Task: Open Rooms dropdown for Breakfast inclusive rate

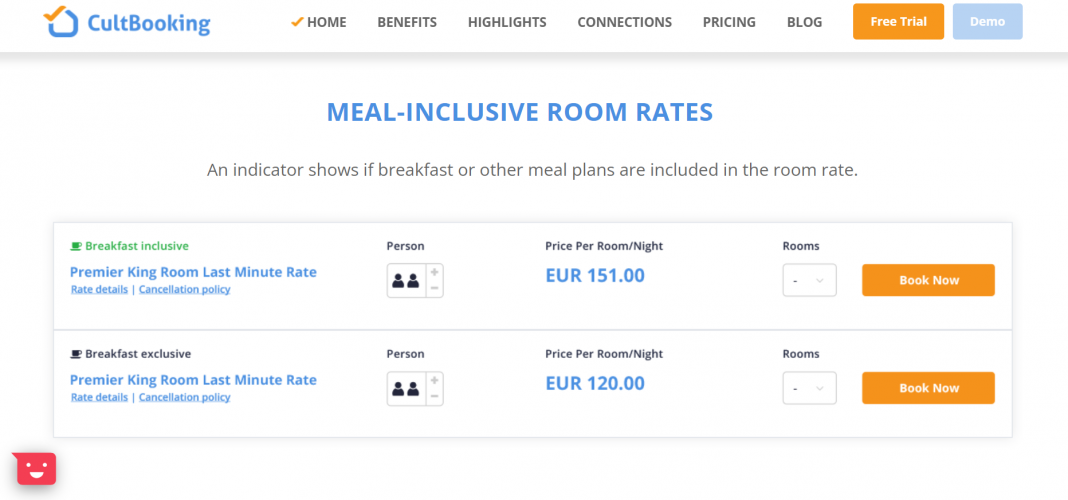Action: click(808, 281)
